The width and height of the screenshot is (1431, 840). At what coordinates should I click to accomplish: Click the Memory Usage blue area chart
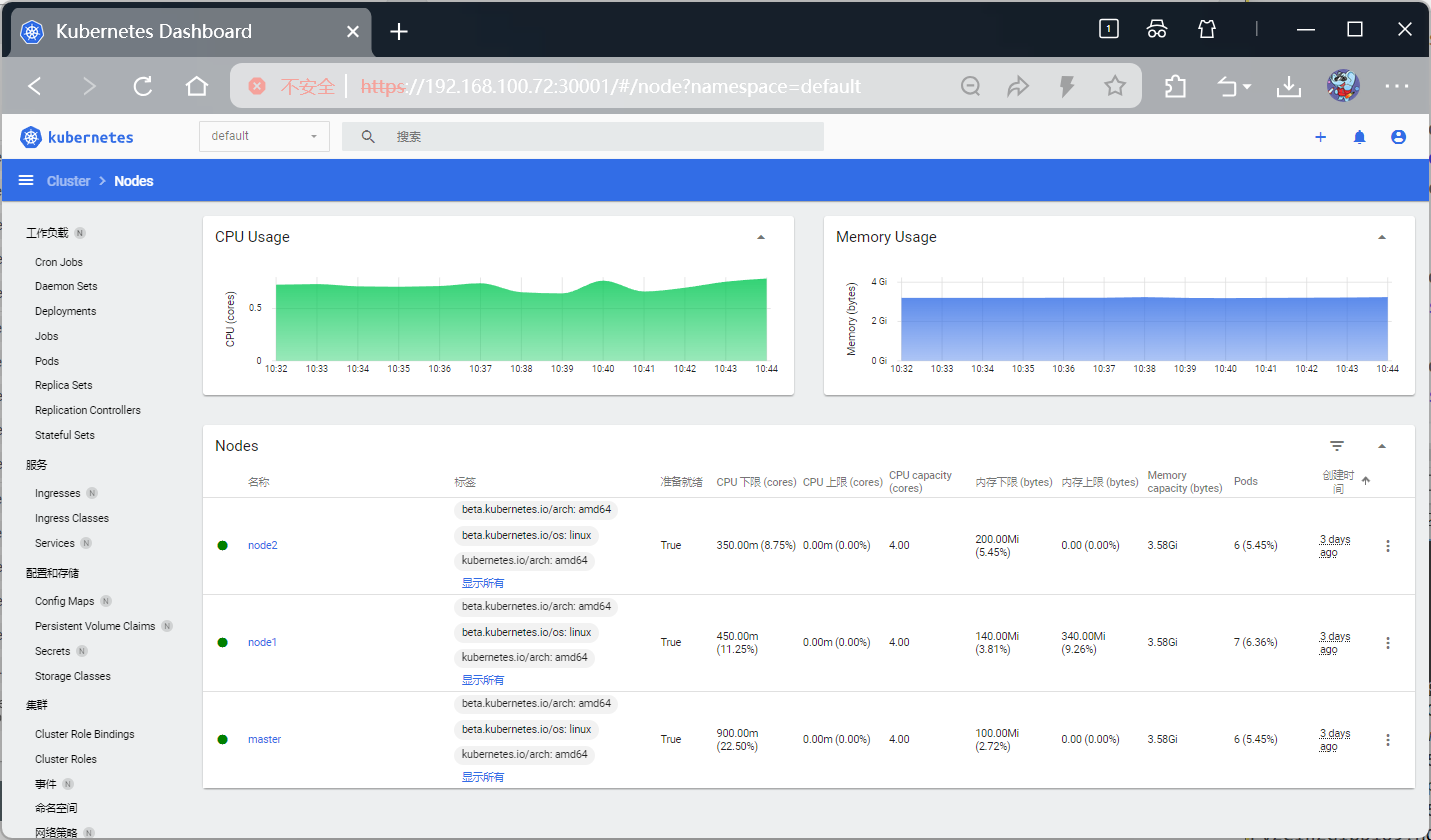click(1144, 328)
